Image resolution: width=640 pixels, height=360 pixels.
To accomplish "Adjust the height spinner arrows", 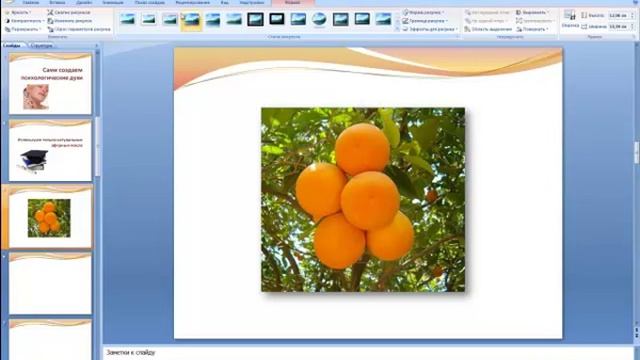I will point(633,16).
